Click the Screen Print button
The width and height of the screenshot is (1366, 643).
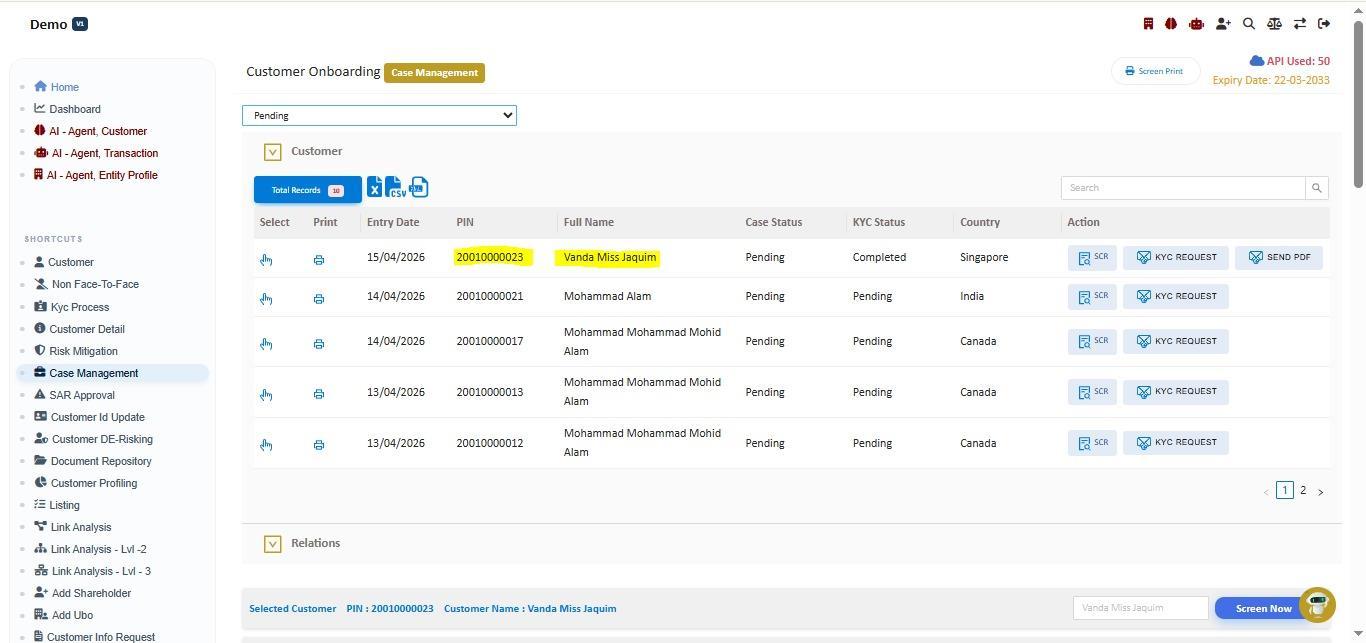(x=1155, y=71)
